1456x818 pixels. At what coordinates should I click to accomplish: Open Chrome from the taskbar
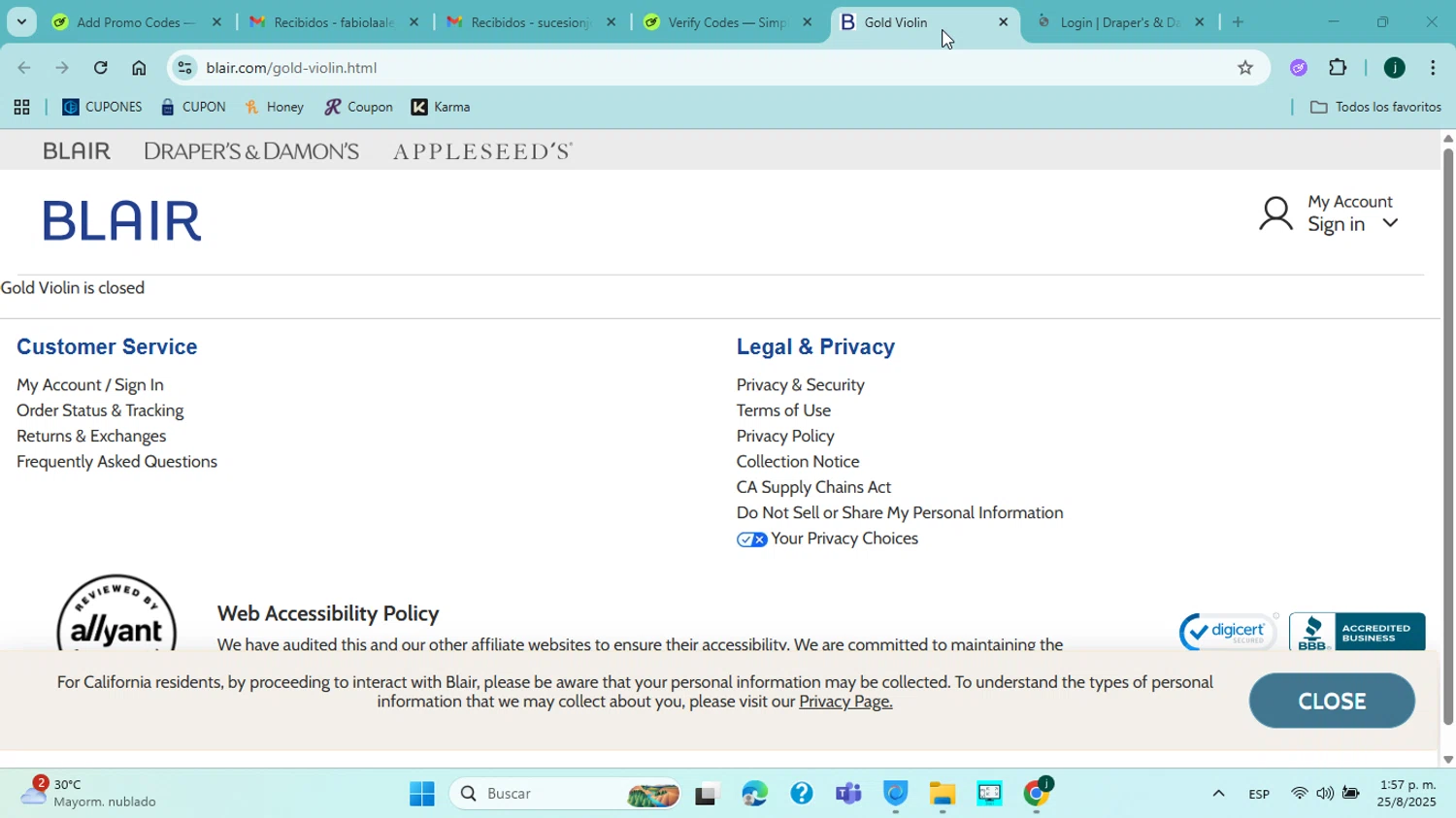(1037, 794)
